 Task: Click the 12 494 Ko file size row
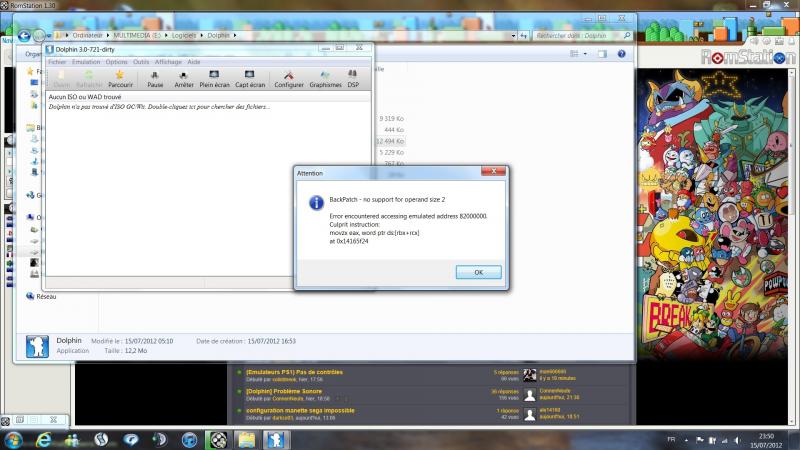[390, 141]
